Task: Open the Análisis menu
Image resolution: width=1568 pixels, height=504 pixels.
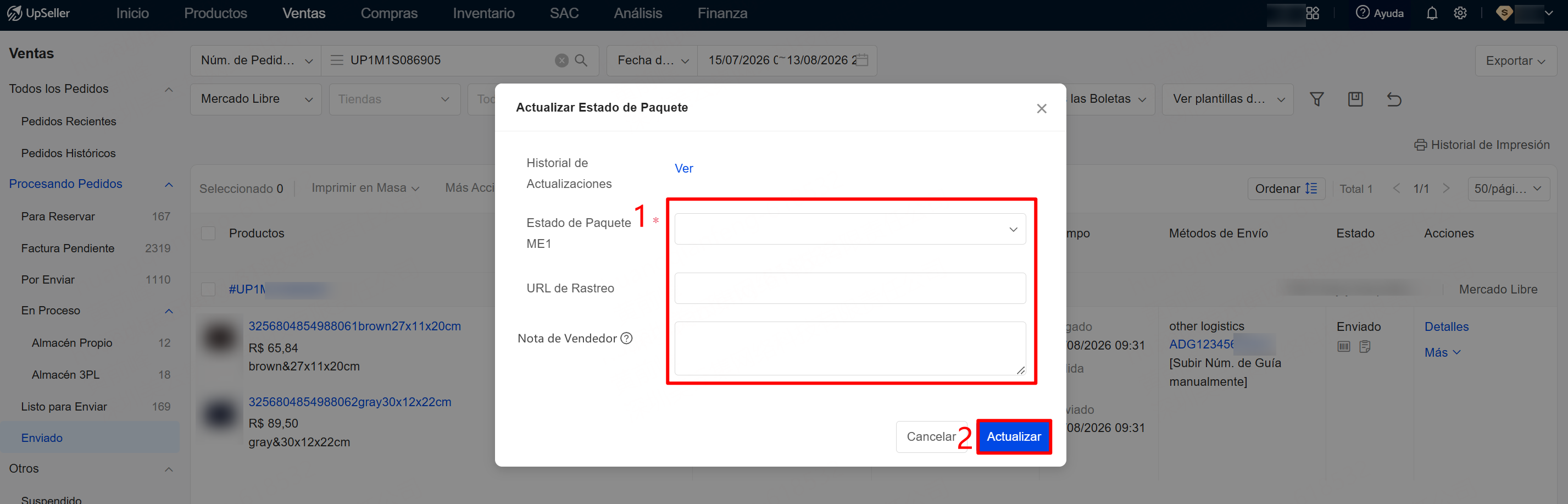Action: click(638, 13)
